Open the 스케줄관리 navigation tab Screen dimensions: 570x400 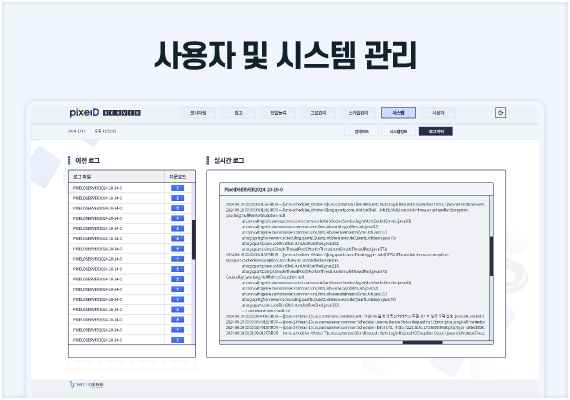(358, 113)
